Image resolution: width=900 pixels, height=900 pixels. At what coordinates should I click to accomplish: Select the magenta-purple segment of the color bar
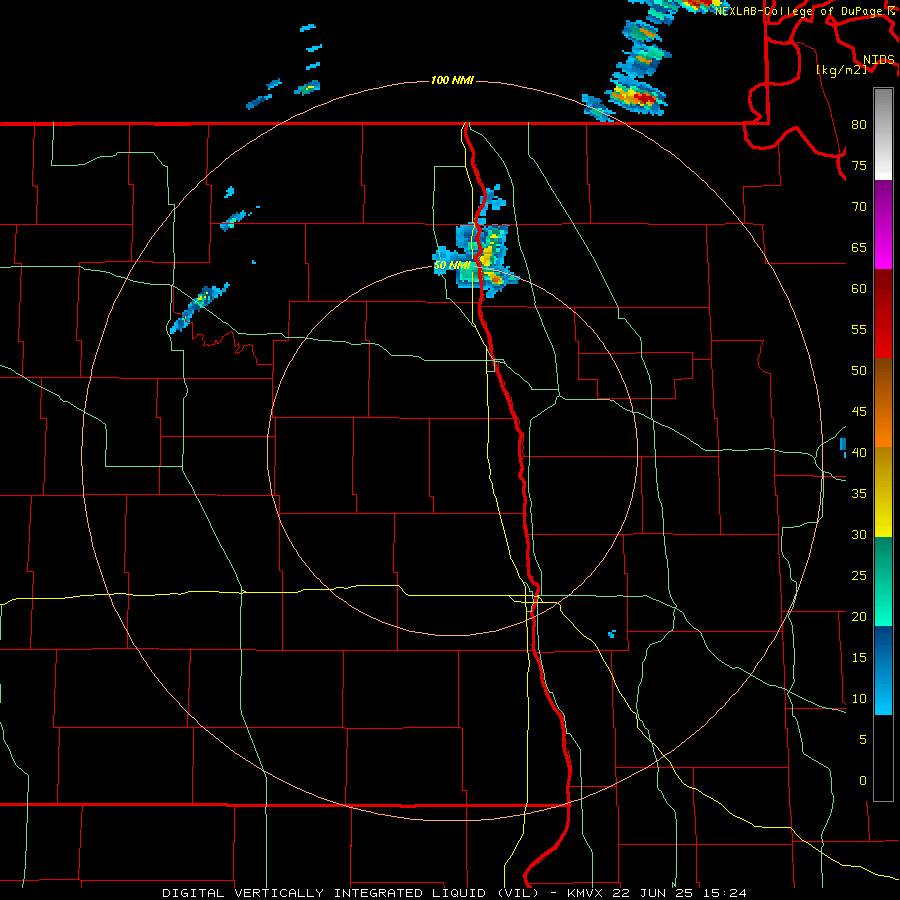tap(883, 224)
